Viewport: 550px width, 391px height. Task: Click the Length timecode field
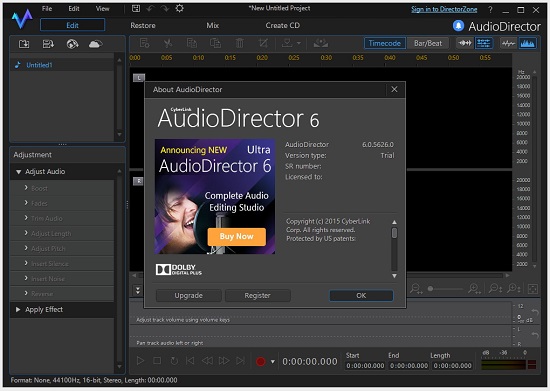click(452, 366)
